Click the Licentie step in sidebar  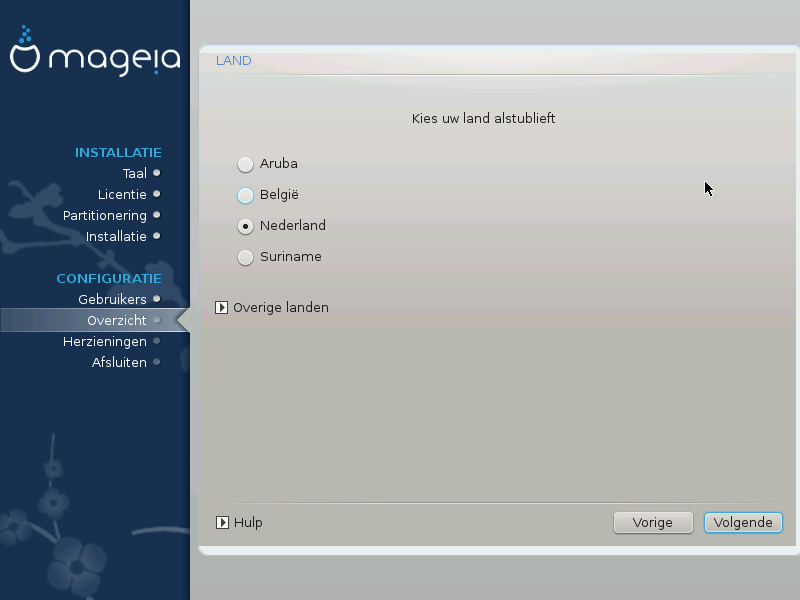(122, 194)
